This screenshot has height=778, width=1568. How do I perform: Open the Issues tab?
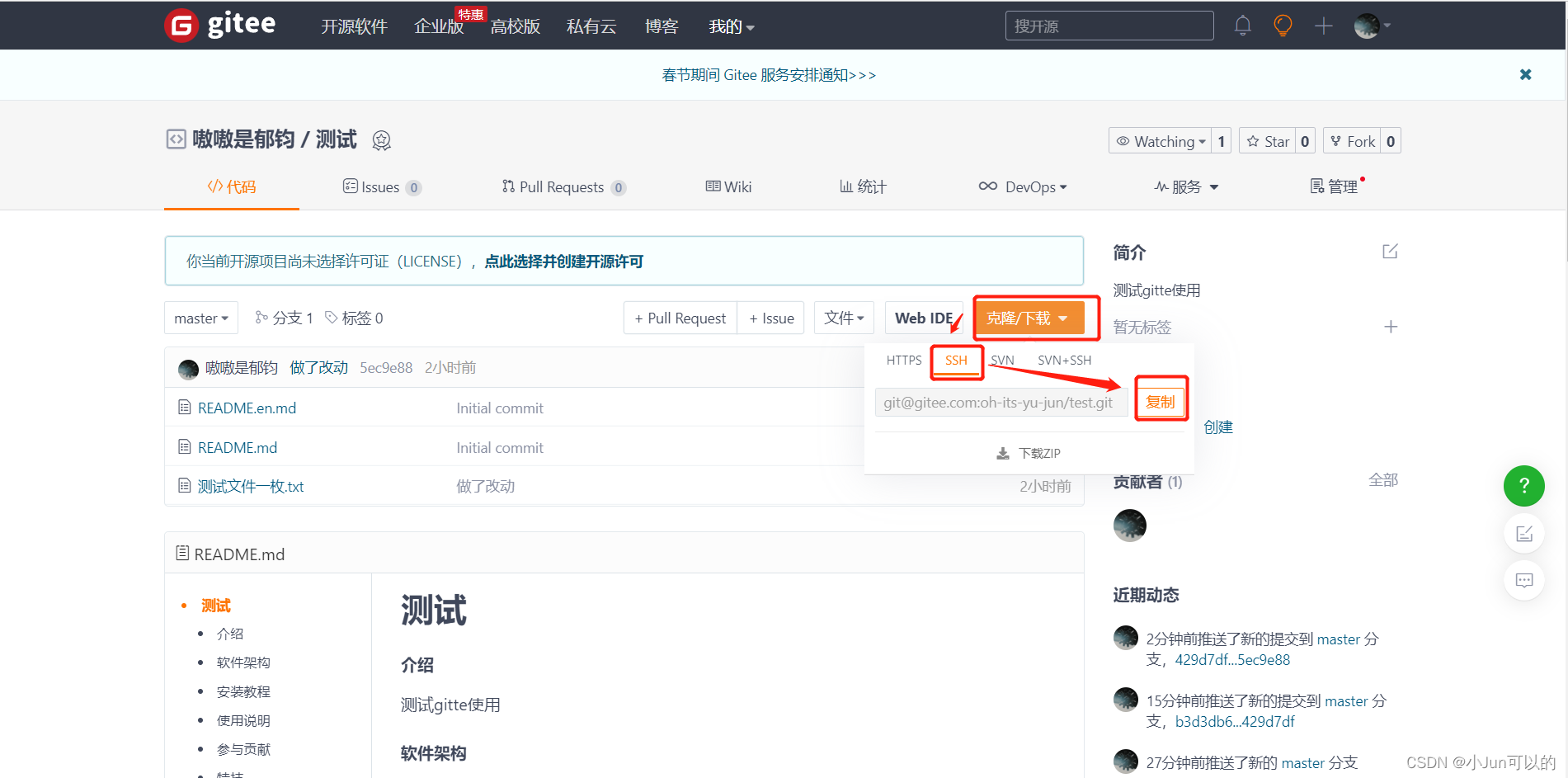[x=382, y=186]
